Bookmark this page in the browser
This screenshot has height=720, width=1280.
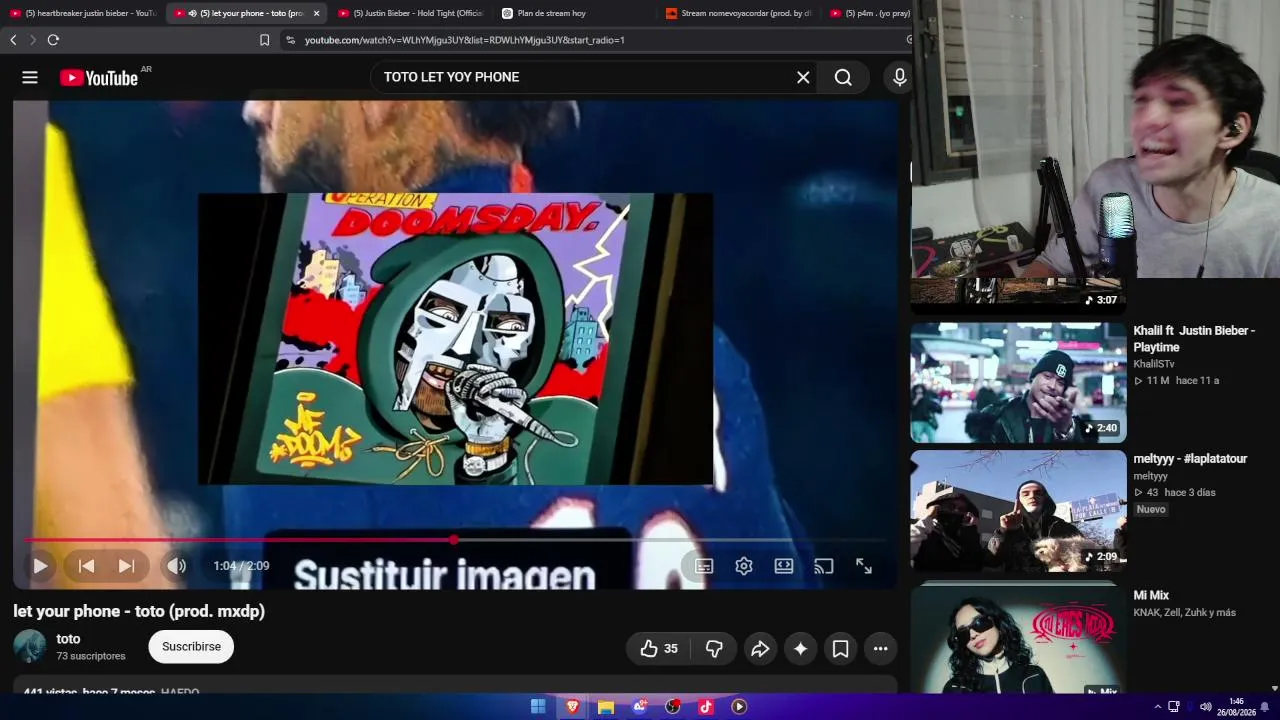click(x=264, y=40)
